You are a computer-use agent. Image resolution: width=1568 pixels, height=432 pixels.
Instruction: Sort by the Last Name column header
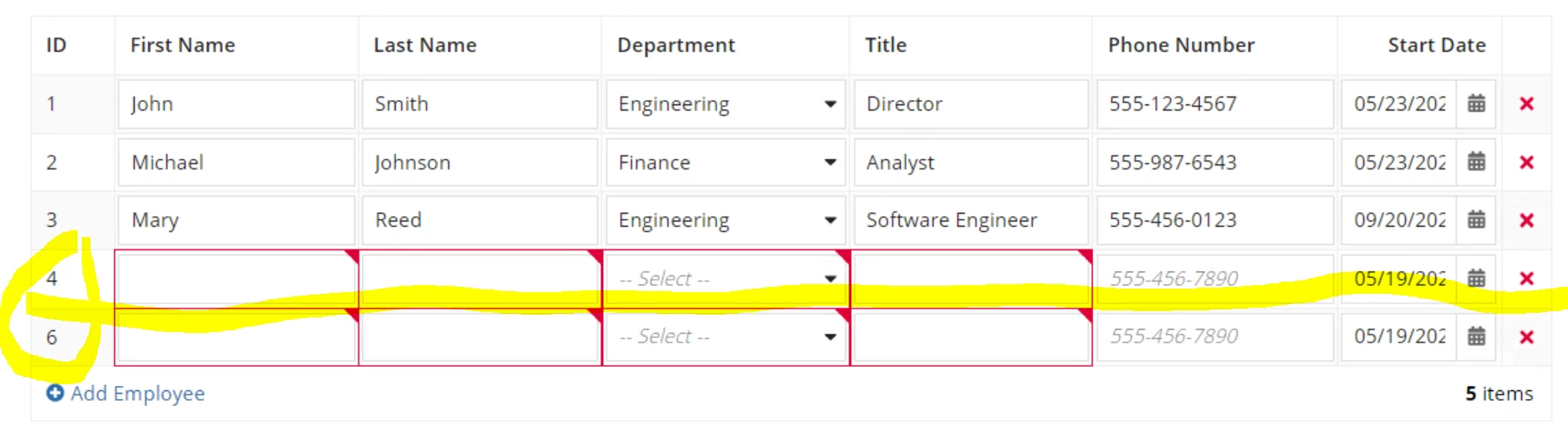(425, 45)
